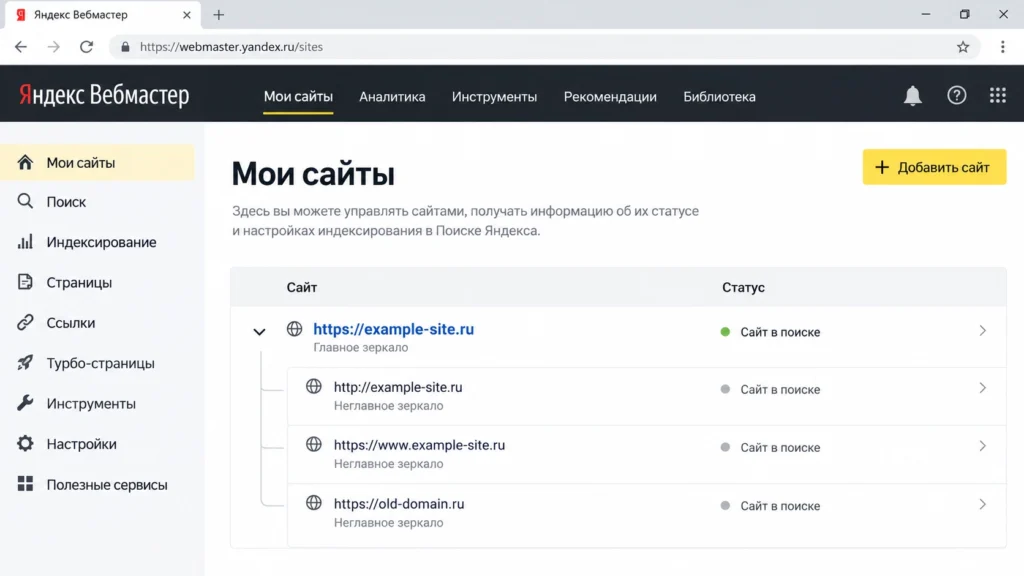Image resolution: width=1024 pixels, height=576 pixels.
Task: Click the magnifier icon beside Поиск
Action: click(x=25, y=201)
